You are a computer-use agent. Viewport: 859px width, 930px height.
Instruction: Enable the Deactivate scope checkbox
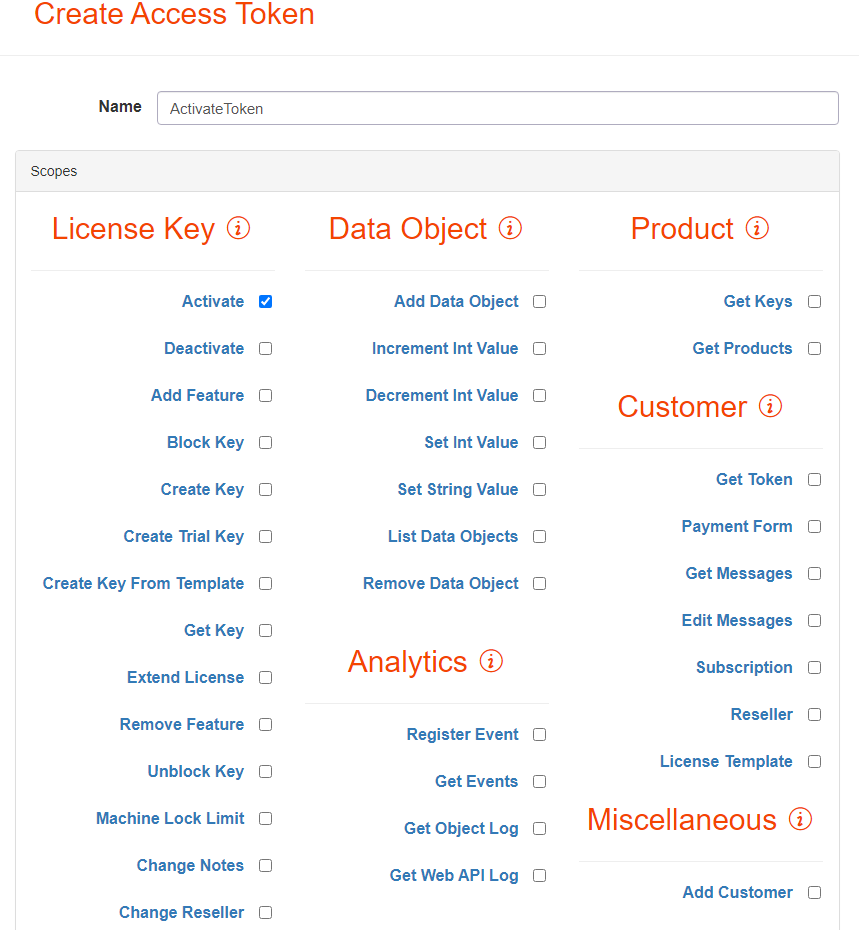pyautogui.click(x=266, y=348)
